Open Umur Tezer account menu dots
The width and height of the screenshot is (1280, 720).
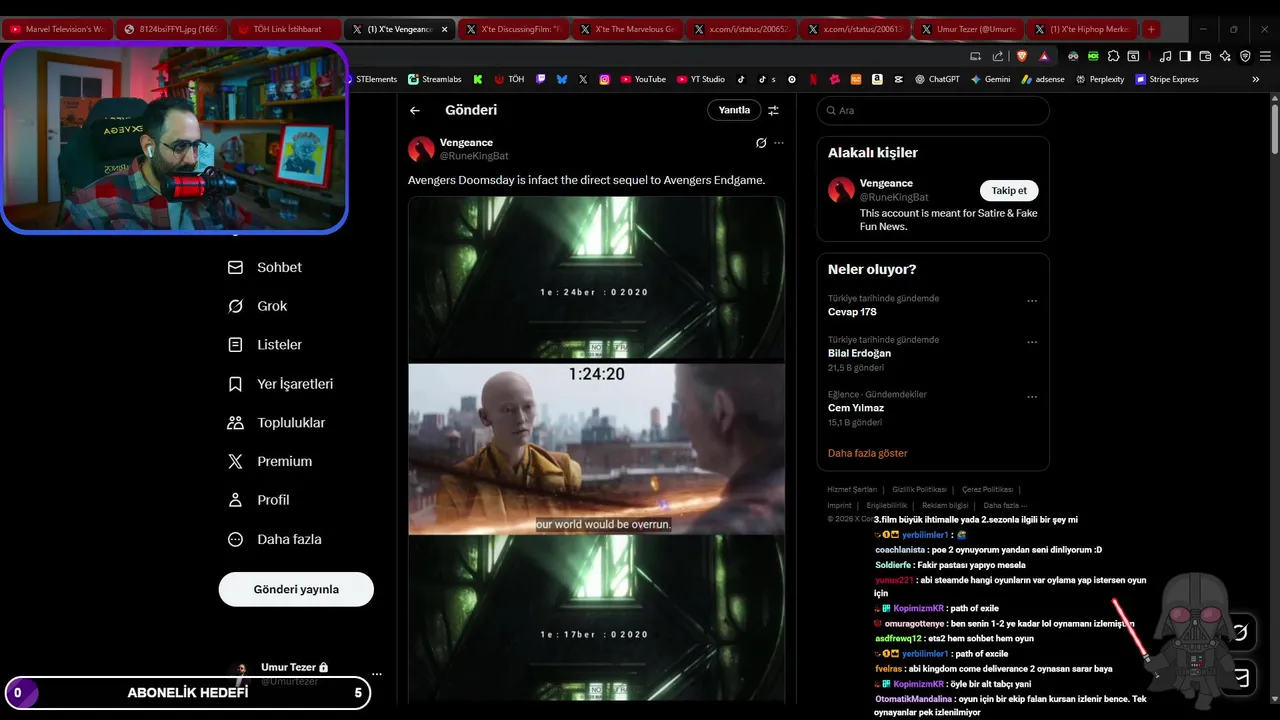(376, 674)
